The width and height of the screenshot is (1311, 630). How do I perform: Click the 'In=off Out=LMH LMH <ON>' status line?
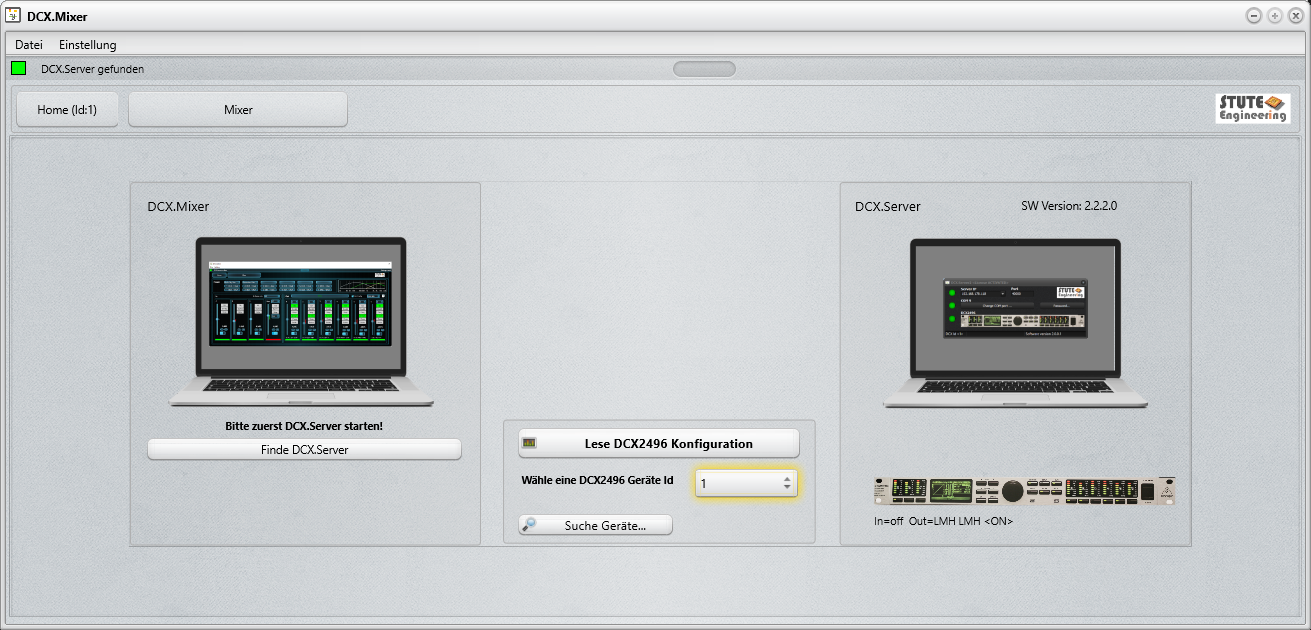pos(943,521)
